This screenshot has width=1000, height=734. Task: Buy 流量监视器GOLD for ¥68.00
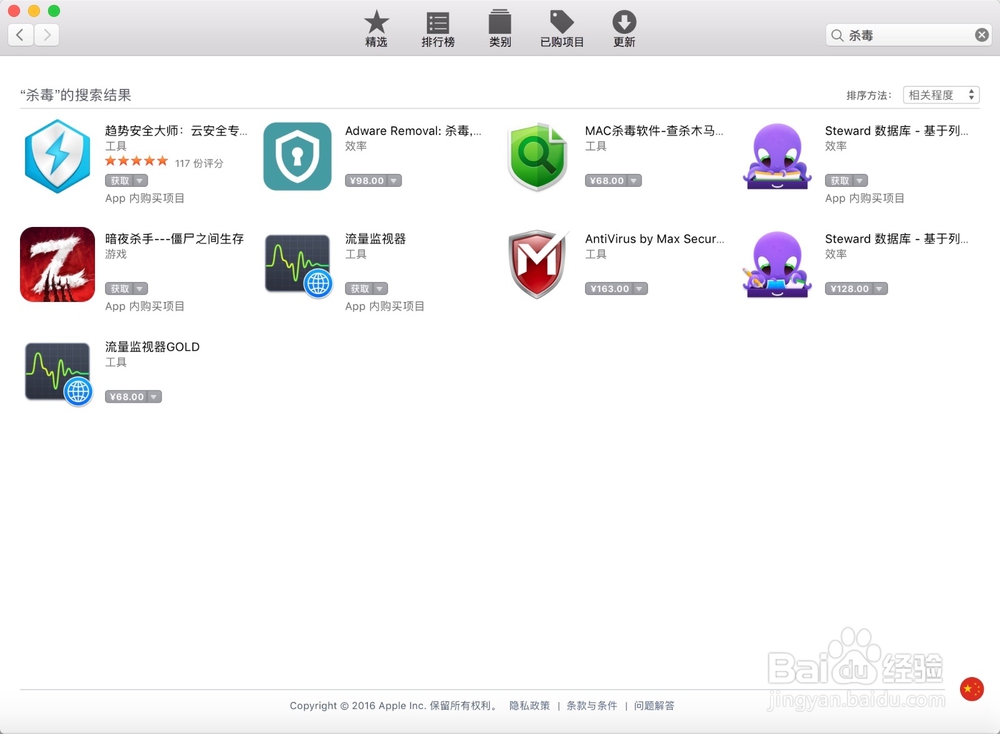(126, 397)
